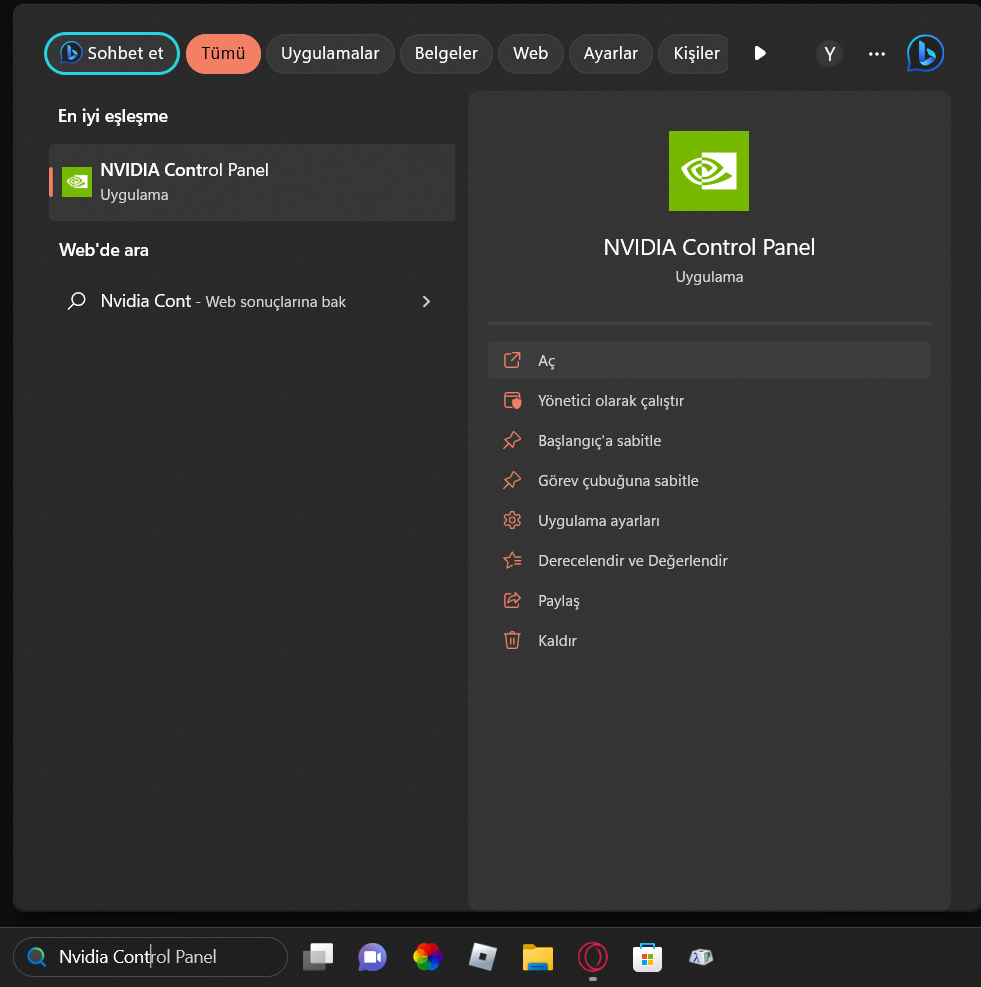Choose Yönetici olarak çalıştır
981x987 pixels.
click(x=709, y=400)
